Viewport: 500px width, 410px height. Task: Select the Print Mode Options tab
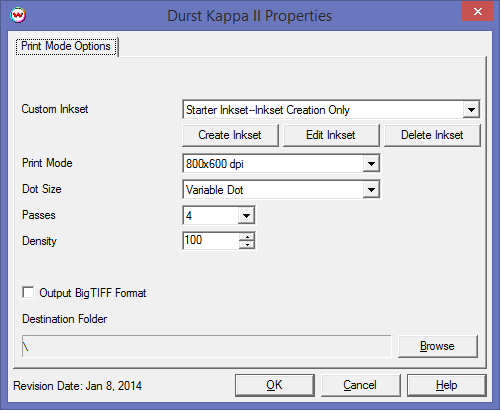(66, 46)
